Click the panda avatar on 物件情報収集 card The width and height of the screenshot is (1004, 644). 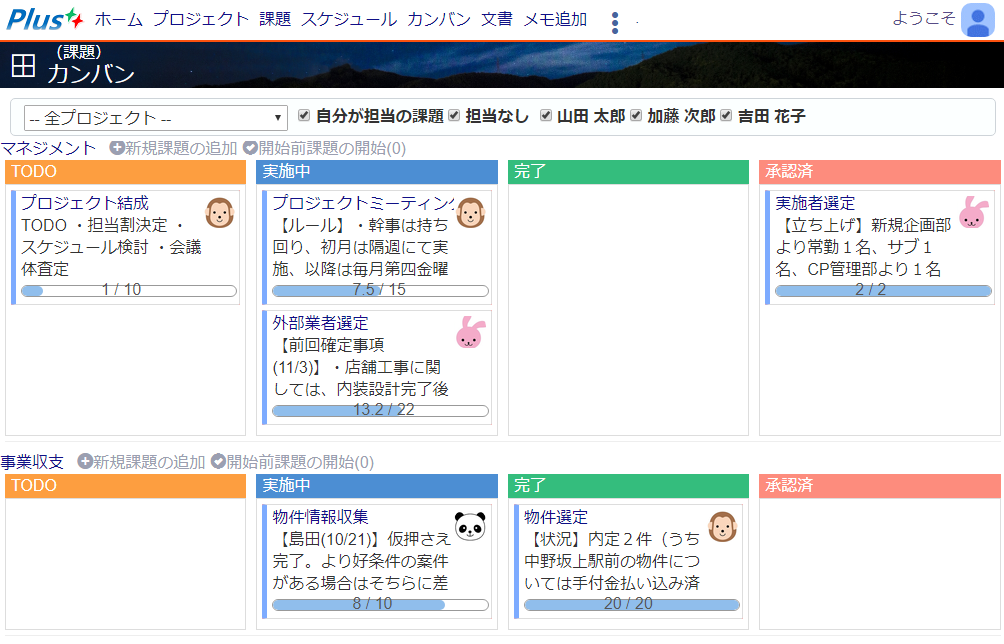click(x=470, y=527)
